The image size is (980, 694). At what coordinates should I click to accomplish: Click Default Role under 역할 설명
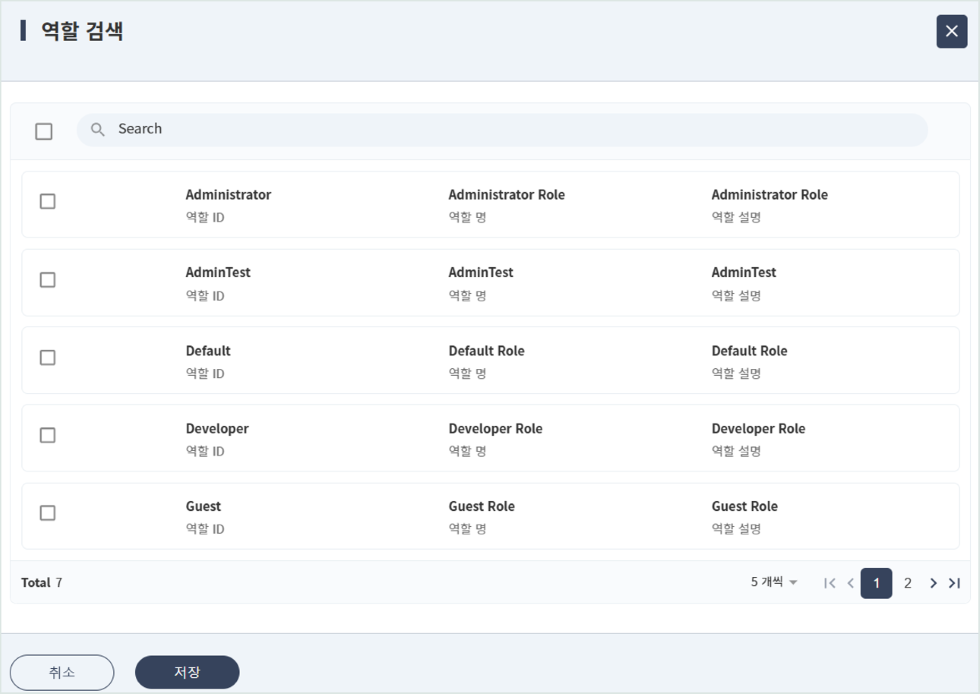tap(749, 351)
